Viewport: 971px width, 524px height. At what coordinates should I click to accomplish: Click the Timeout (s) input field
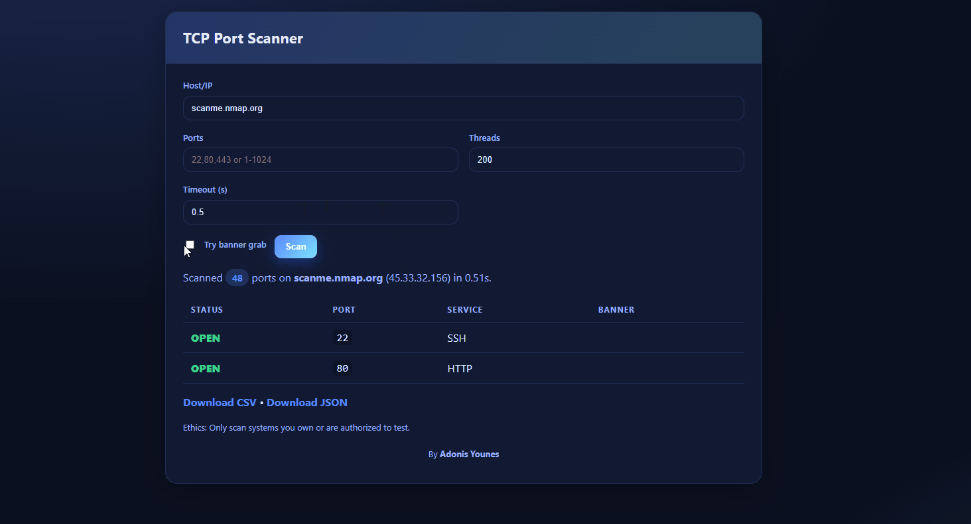click(320, 212)
